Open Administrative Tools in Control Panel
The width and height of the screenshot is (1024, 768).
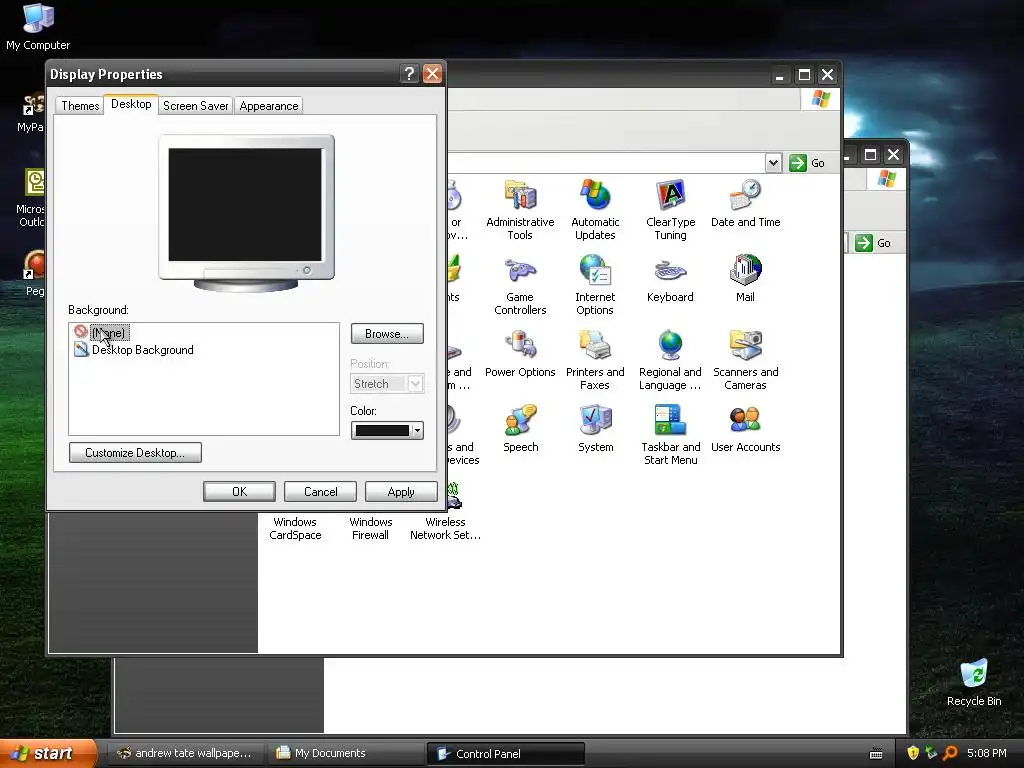pyautogui.click(x=520, y=209)
